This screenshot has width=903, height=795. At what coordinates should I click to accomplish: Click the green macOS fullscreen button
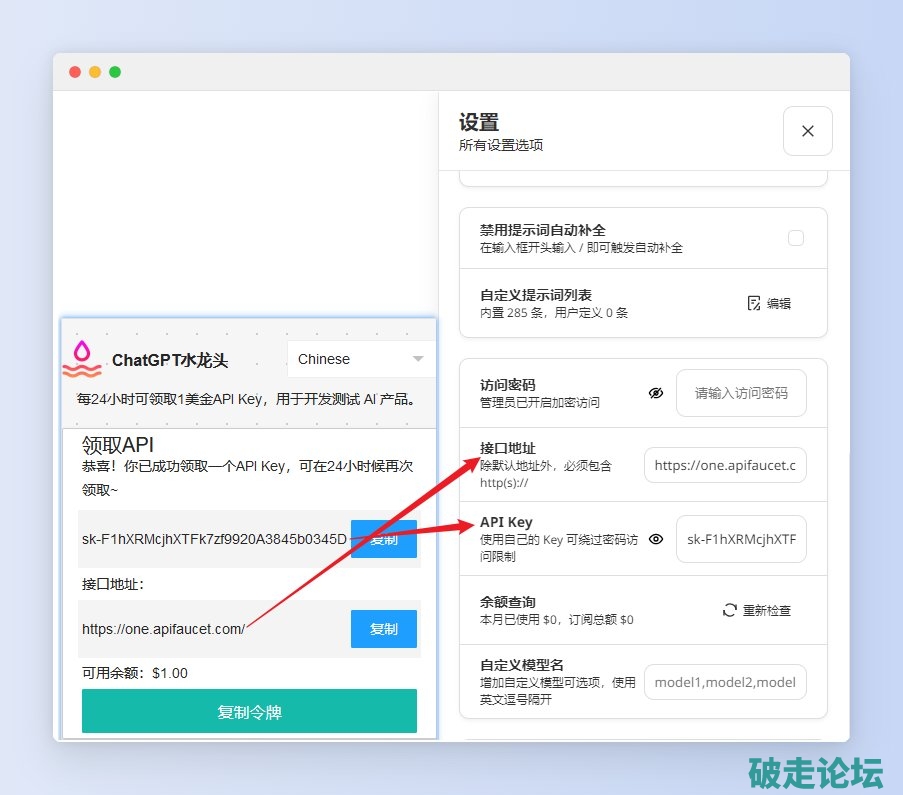click(x=115, y=72)
